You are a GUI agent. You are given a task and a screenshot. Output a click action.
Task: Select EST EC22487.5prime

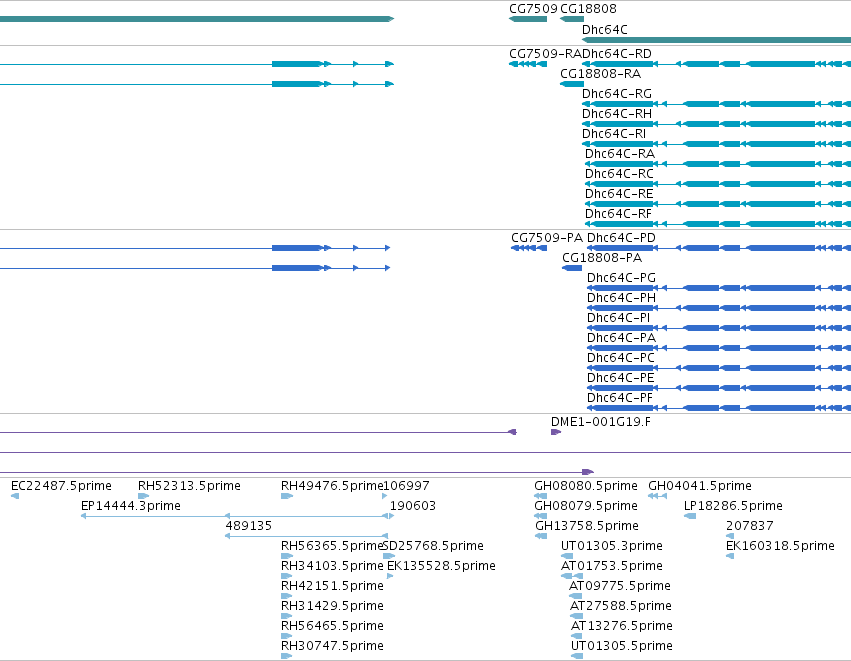click(x=61, y=486)
